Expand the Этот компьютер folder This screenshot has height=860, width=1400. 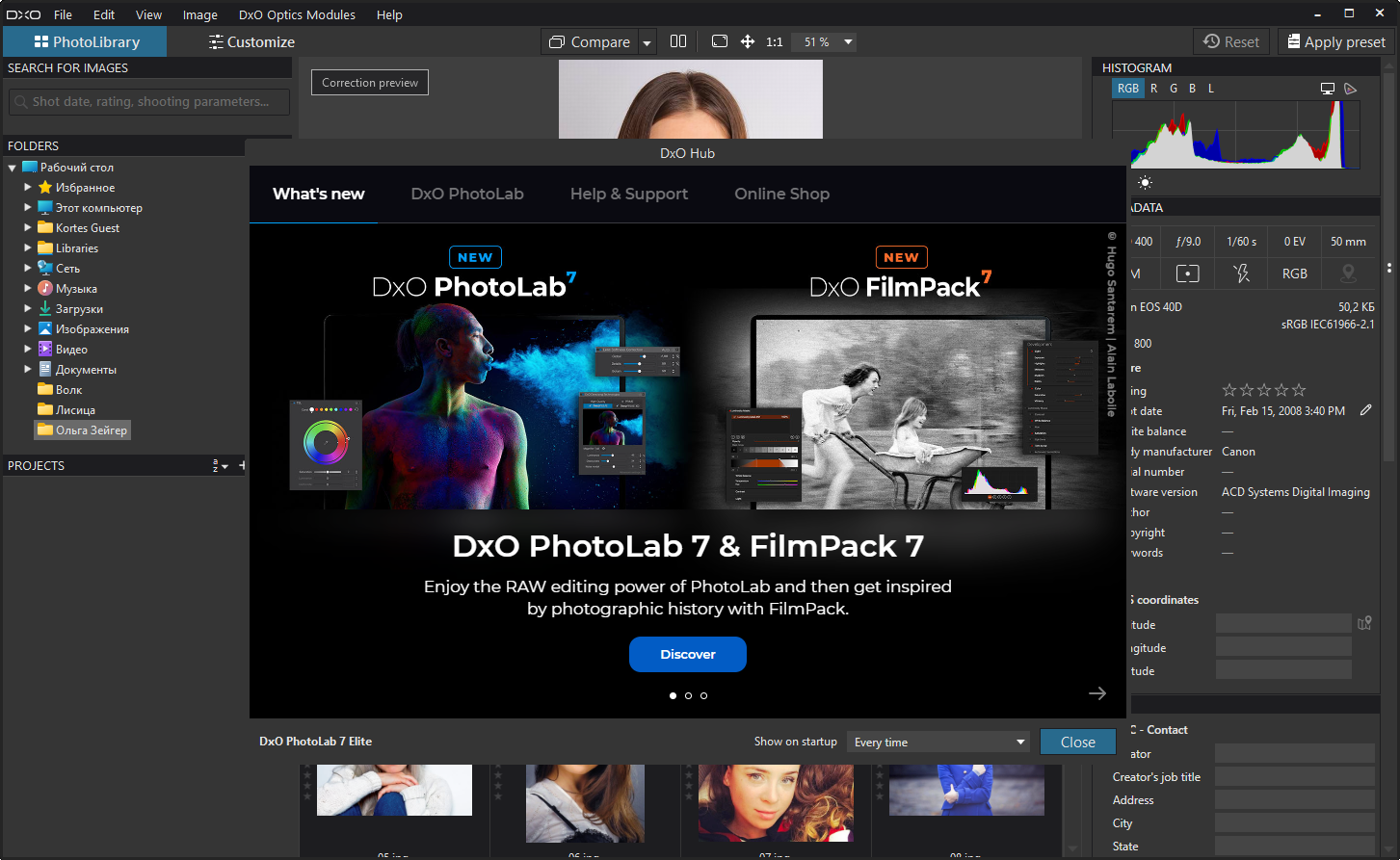click(x=28, y=207)
